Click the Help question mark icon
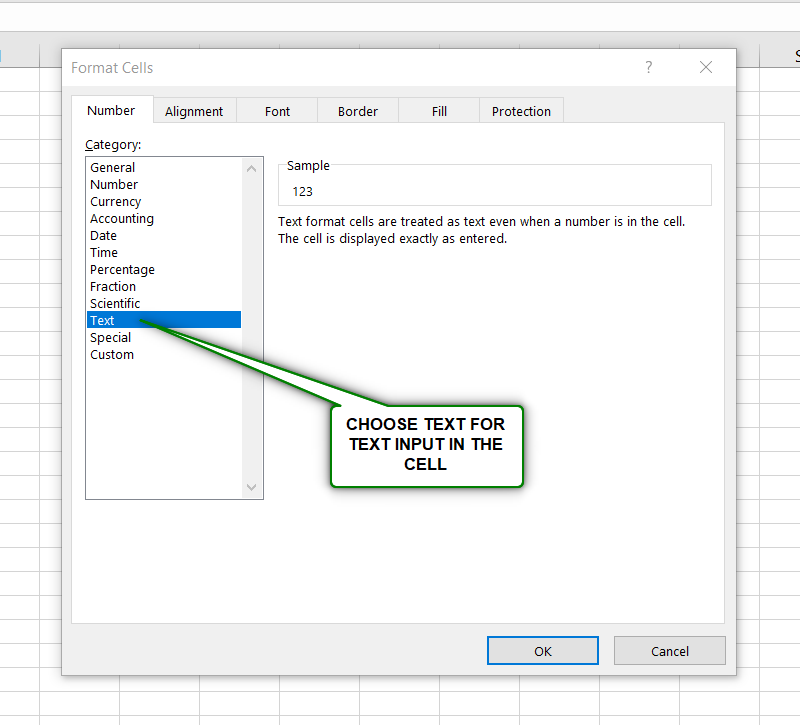This screenshot has height=725, width=800. click(648, 67)
